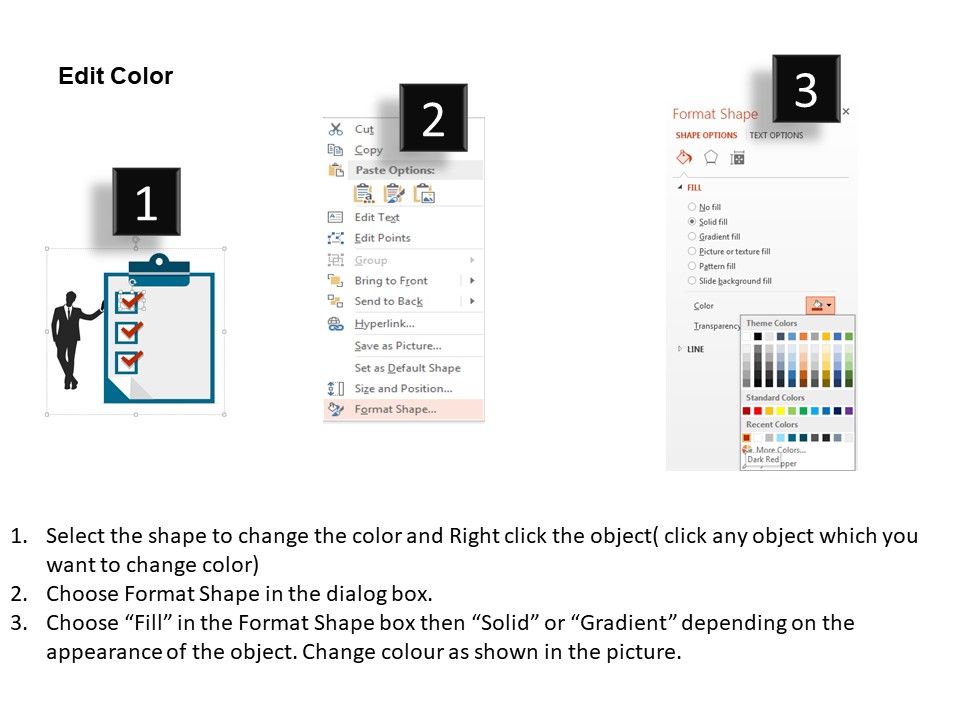
Task: Open the Effects pentagon icon
Action: tap(711, 157)
